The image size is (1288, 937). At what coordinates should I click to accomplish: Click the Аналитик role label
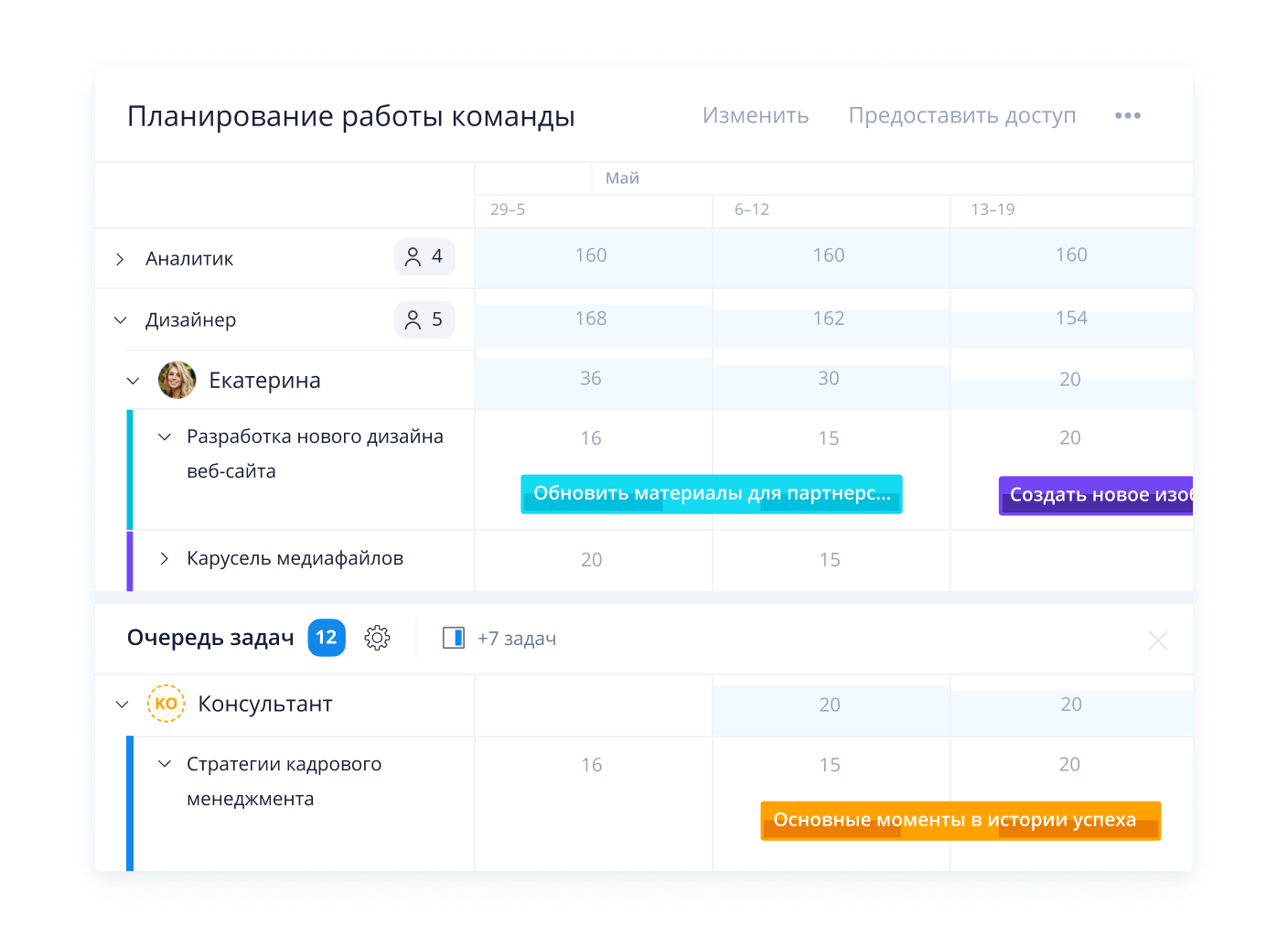coord(189,259)
